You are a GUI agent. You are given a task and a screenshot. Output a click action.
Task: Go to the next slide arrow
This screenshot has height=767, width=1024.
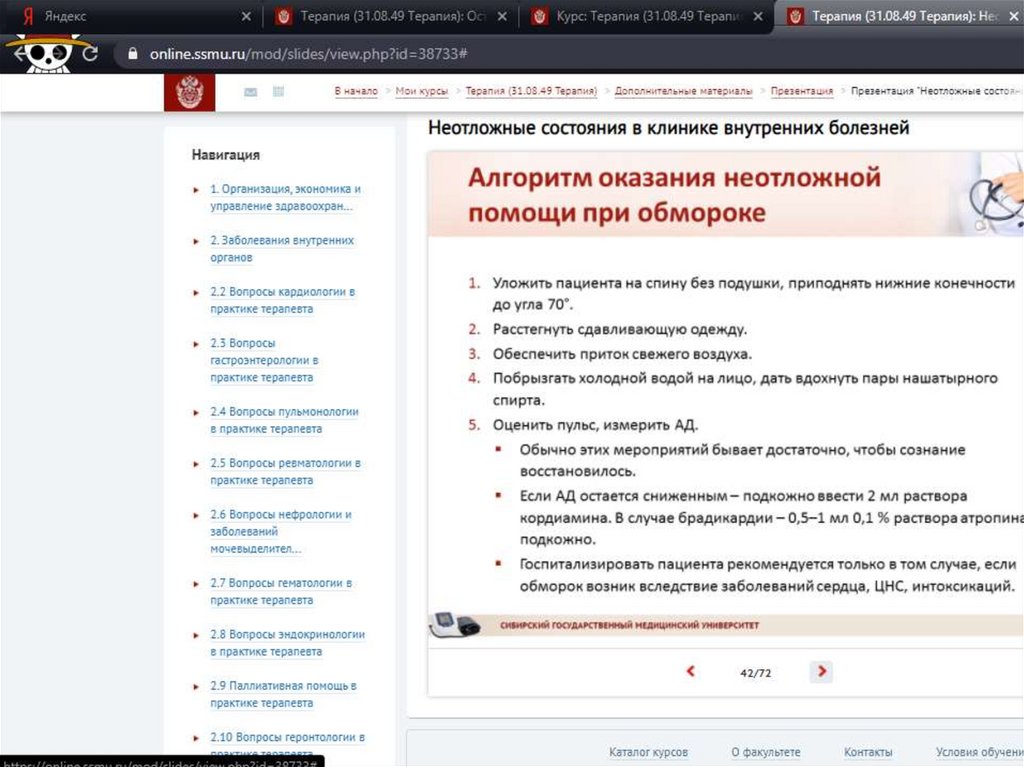coord(822,671)
